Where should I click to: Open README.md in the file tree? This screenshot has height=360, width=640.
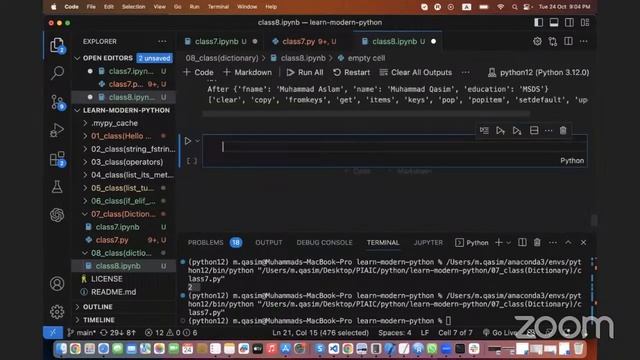113,292
